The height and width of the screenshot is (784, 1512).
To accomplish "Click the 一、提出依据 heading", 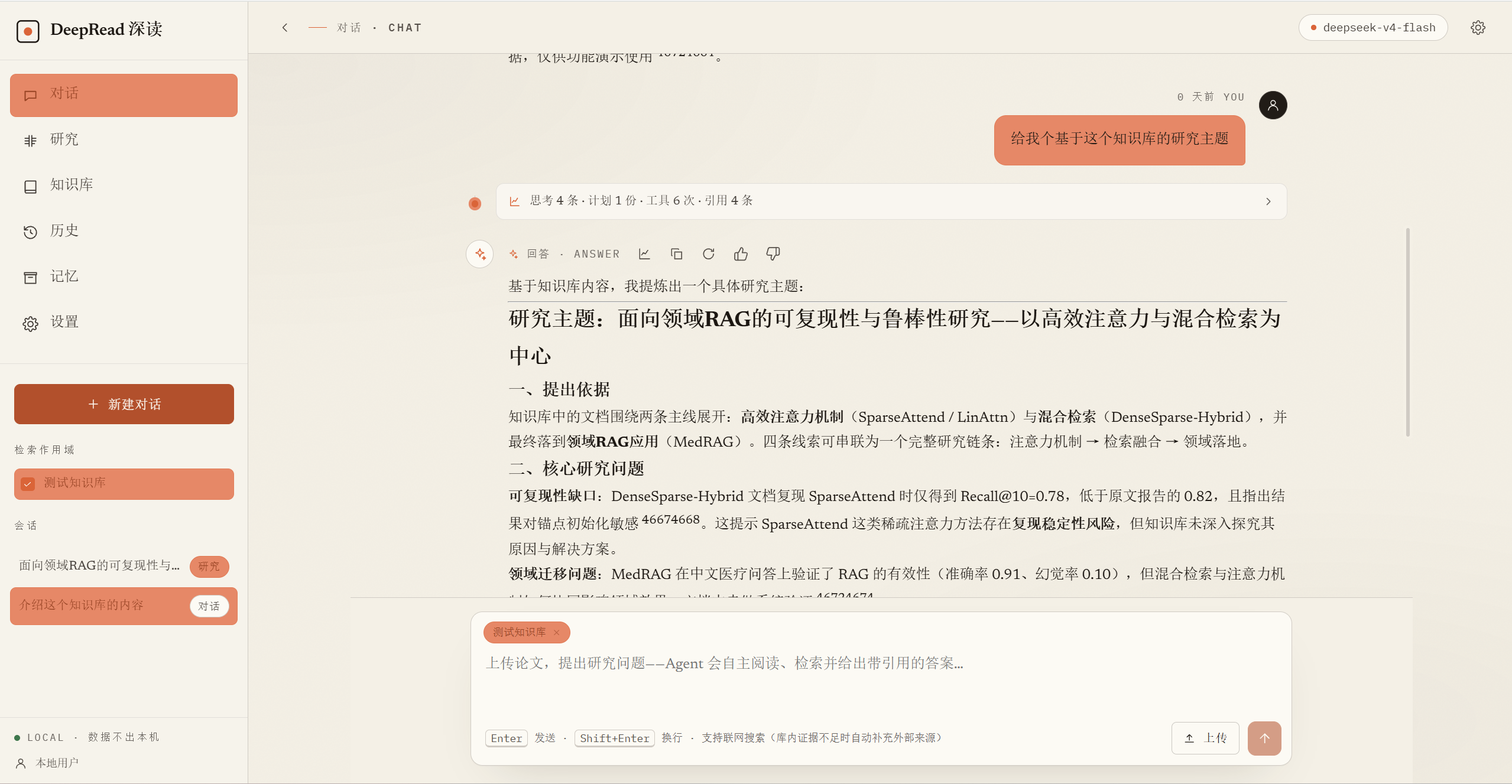I will click(x=559, y=389).
